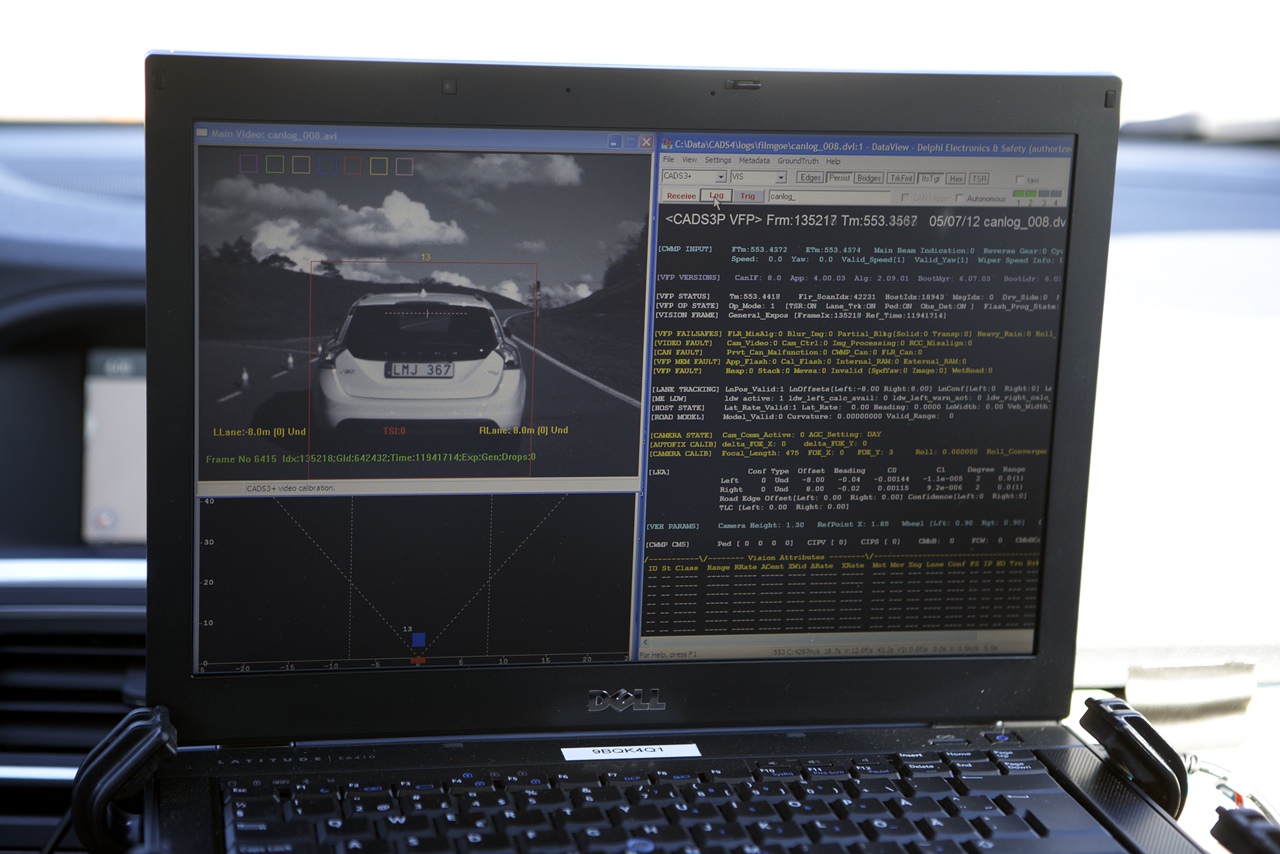Toggle the Hex display button
1280x854 pixels.
click(956, 179)
